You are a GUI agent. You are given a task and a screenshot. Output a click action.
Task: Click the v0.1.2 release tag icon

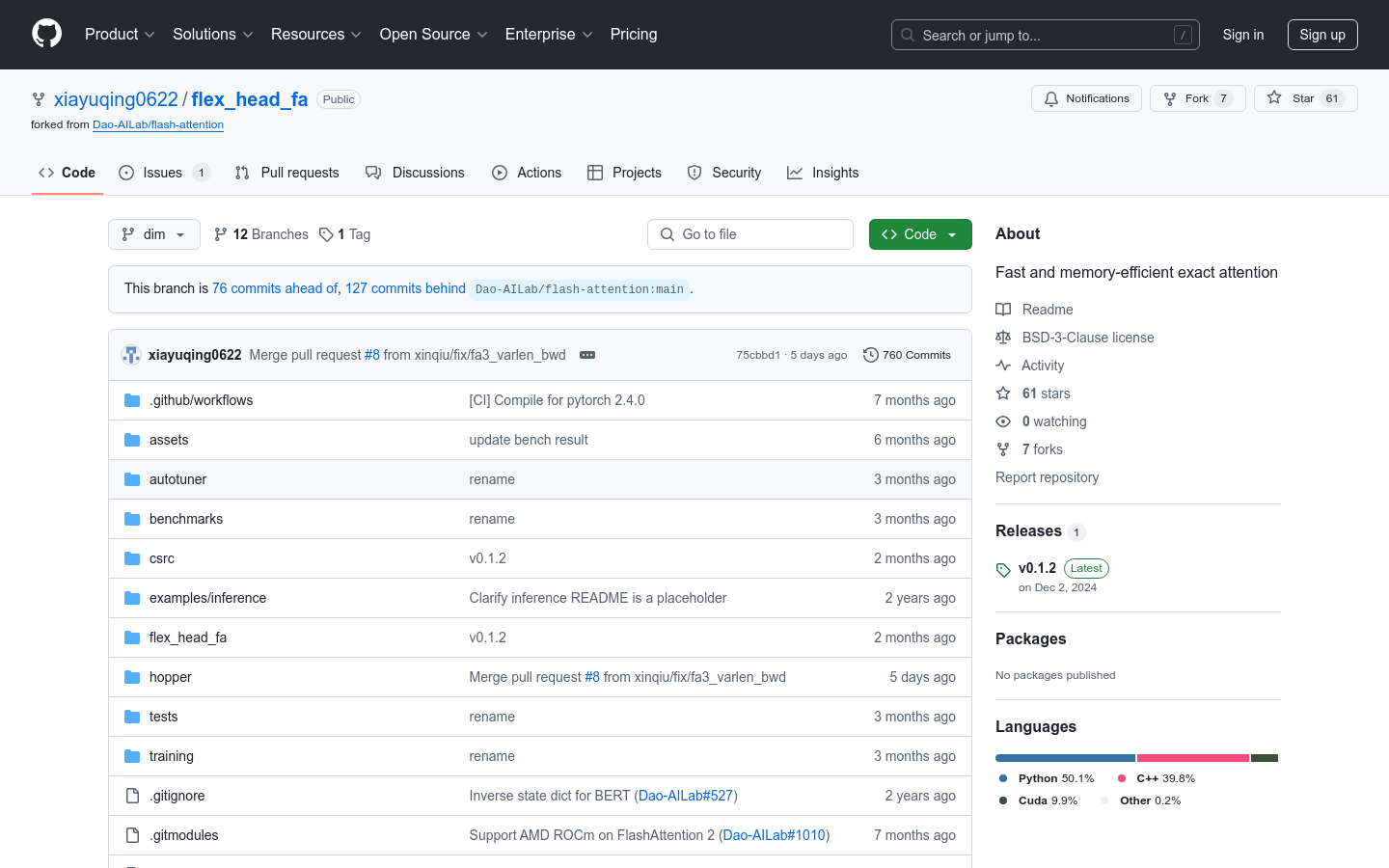[1003, 570]
